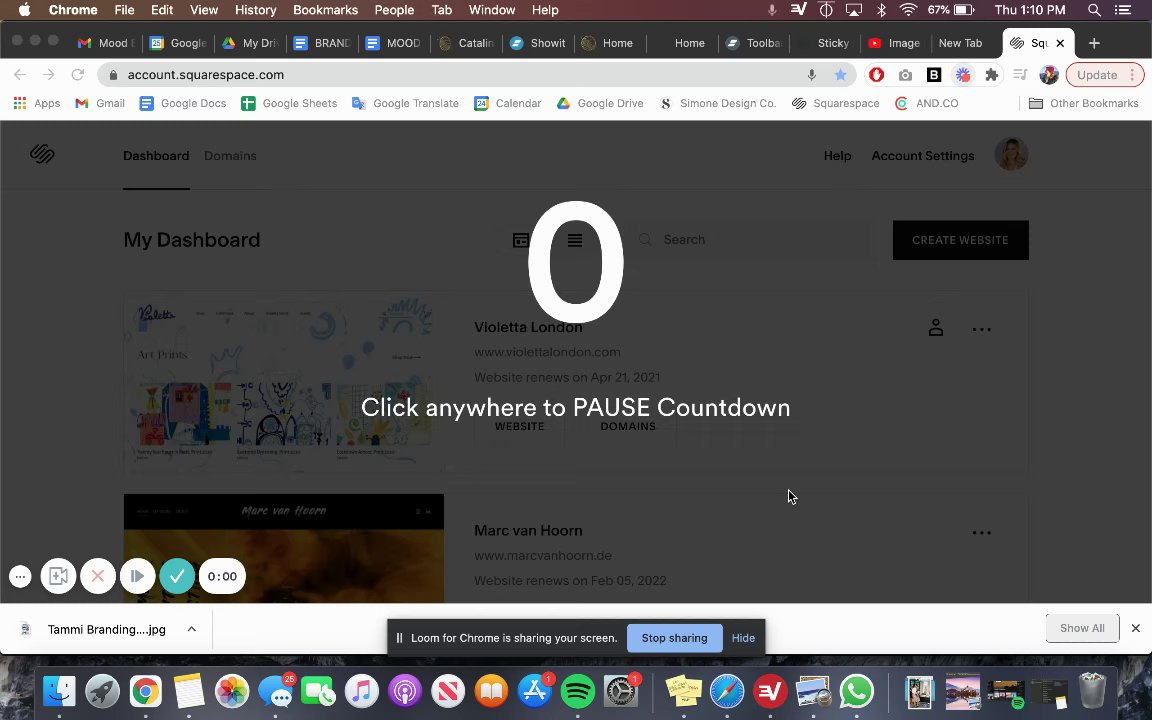Toggle the Loom camera overlay button
Screen dimensions: 1152x720
click(58, 576)
